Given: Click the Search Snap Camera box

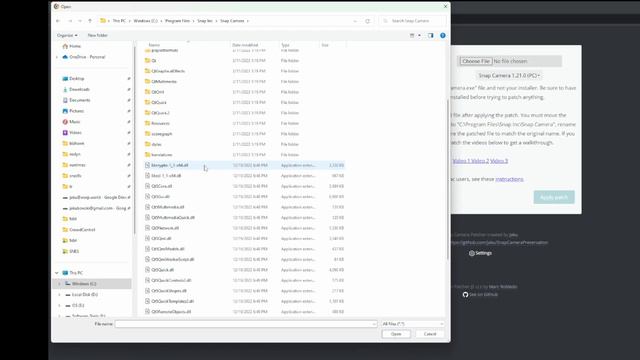Looking at the screenshot, I should tap(412, 21).
